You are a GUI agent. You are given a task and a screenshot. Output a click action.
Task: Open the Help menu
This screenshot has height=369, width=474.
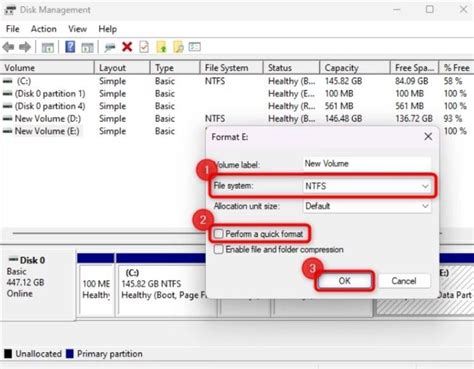tap(107, 29)
